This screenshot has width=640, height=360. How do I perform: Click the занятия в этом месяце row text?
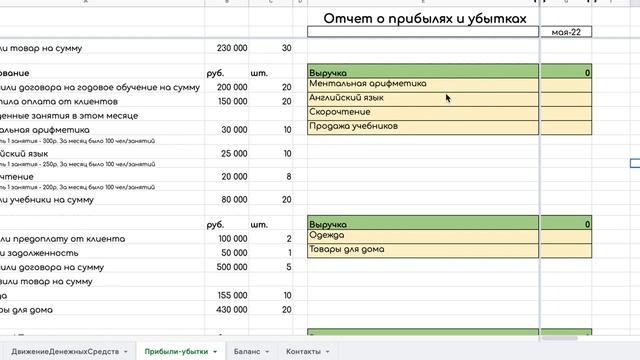point(69,116)
